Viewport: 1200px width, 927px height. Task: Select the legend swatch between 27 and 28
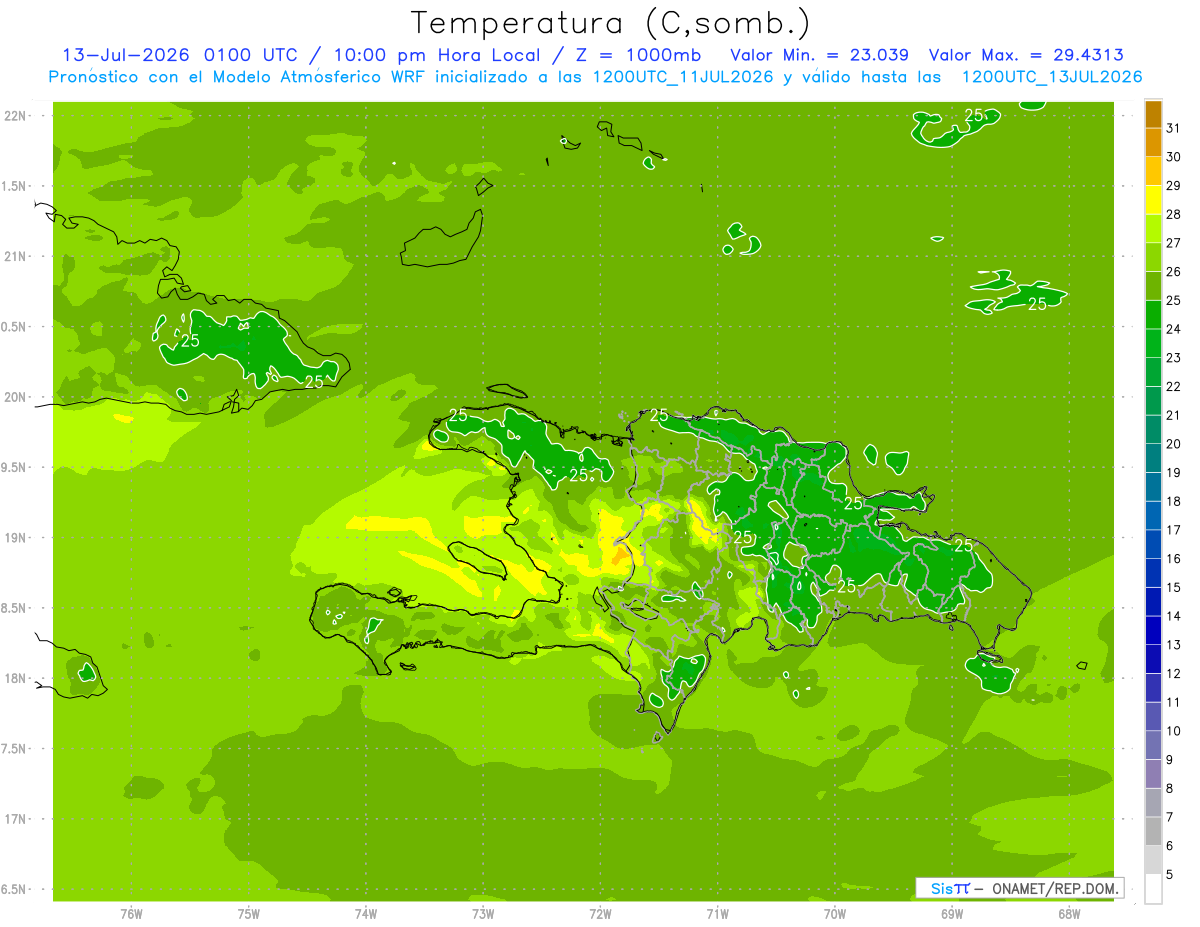point(1153,230)
